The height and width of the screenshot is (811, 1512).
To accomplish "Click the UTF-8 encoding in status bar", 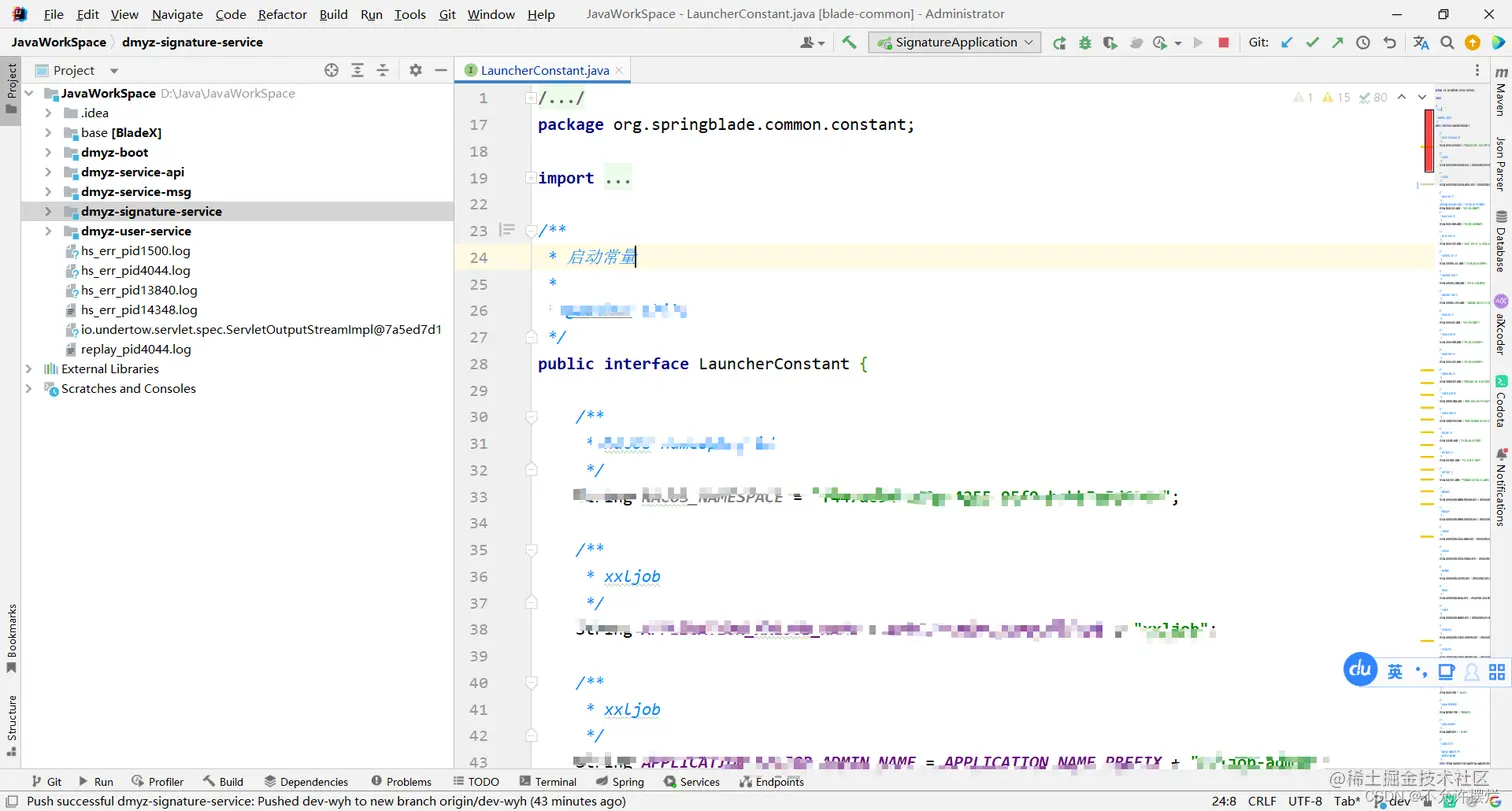I will pos(1307,801).
